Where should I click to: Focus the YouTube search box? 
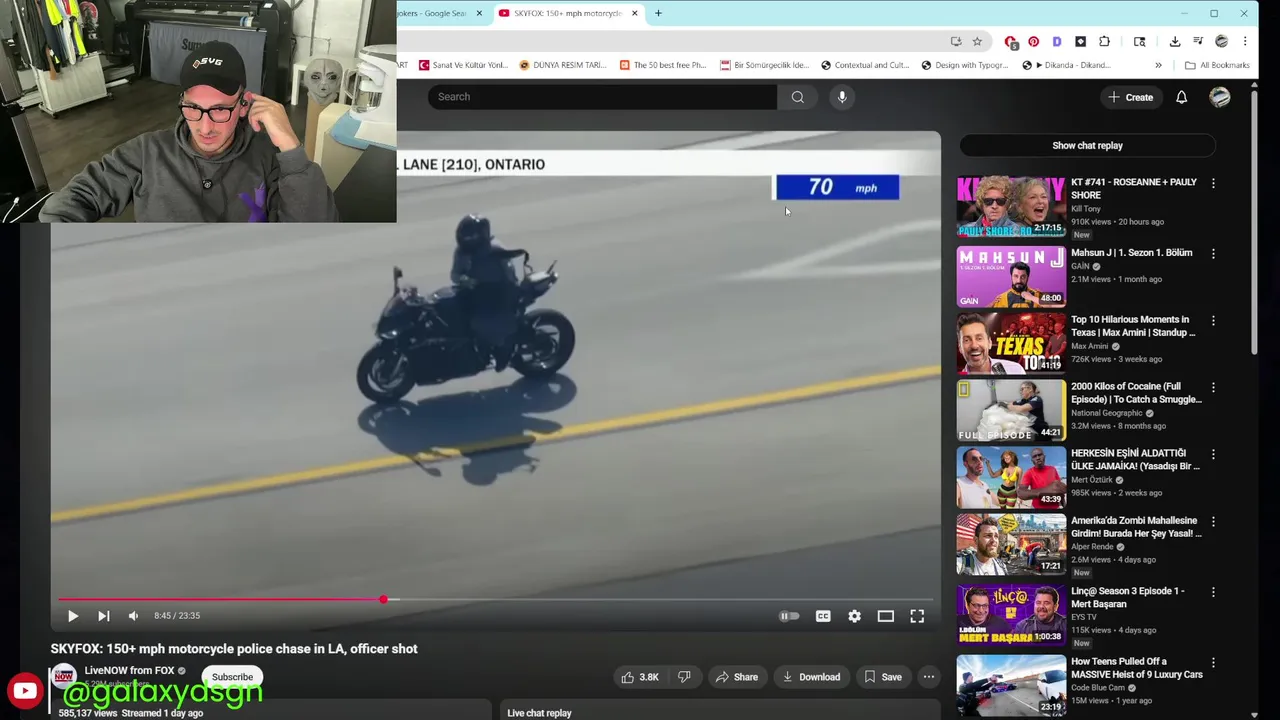tap(602, 97)
